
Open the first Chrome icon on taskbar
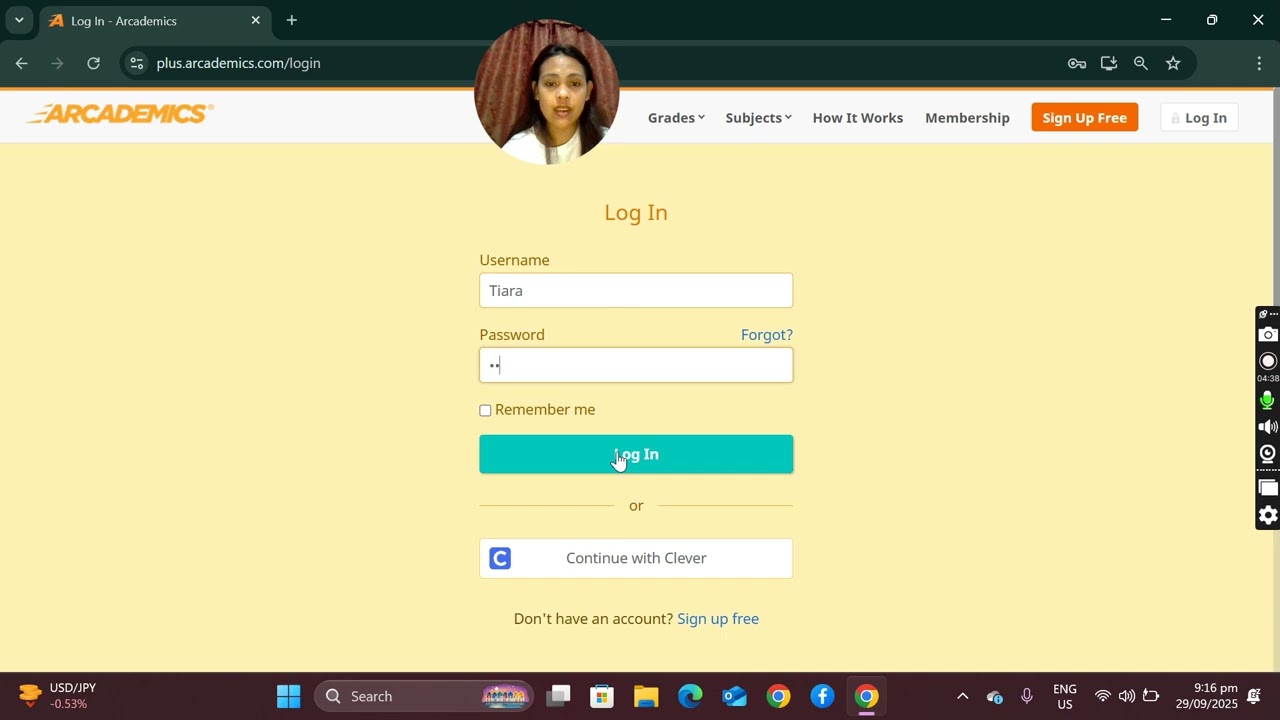click(778, 696)
